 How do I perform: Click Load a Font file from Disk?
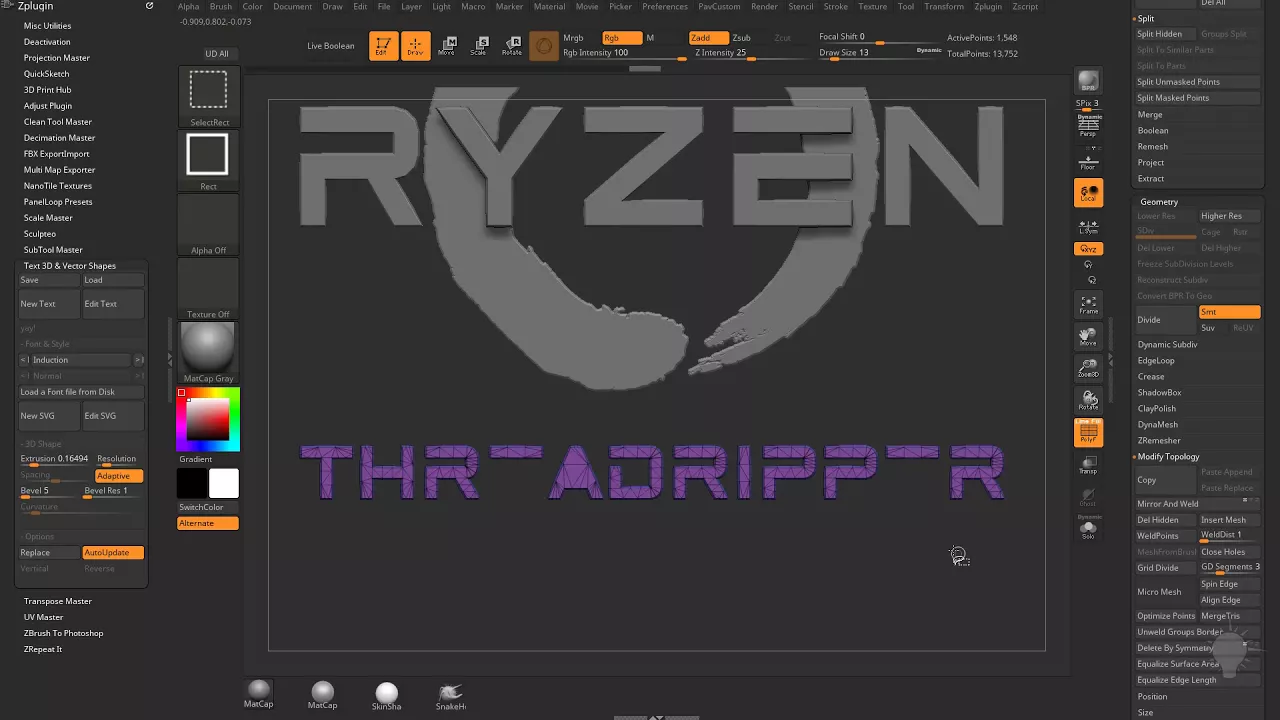81,392
